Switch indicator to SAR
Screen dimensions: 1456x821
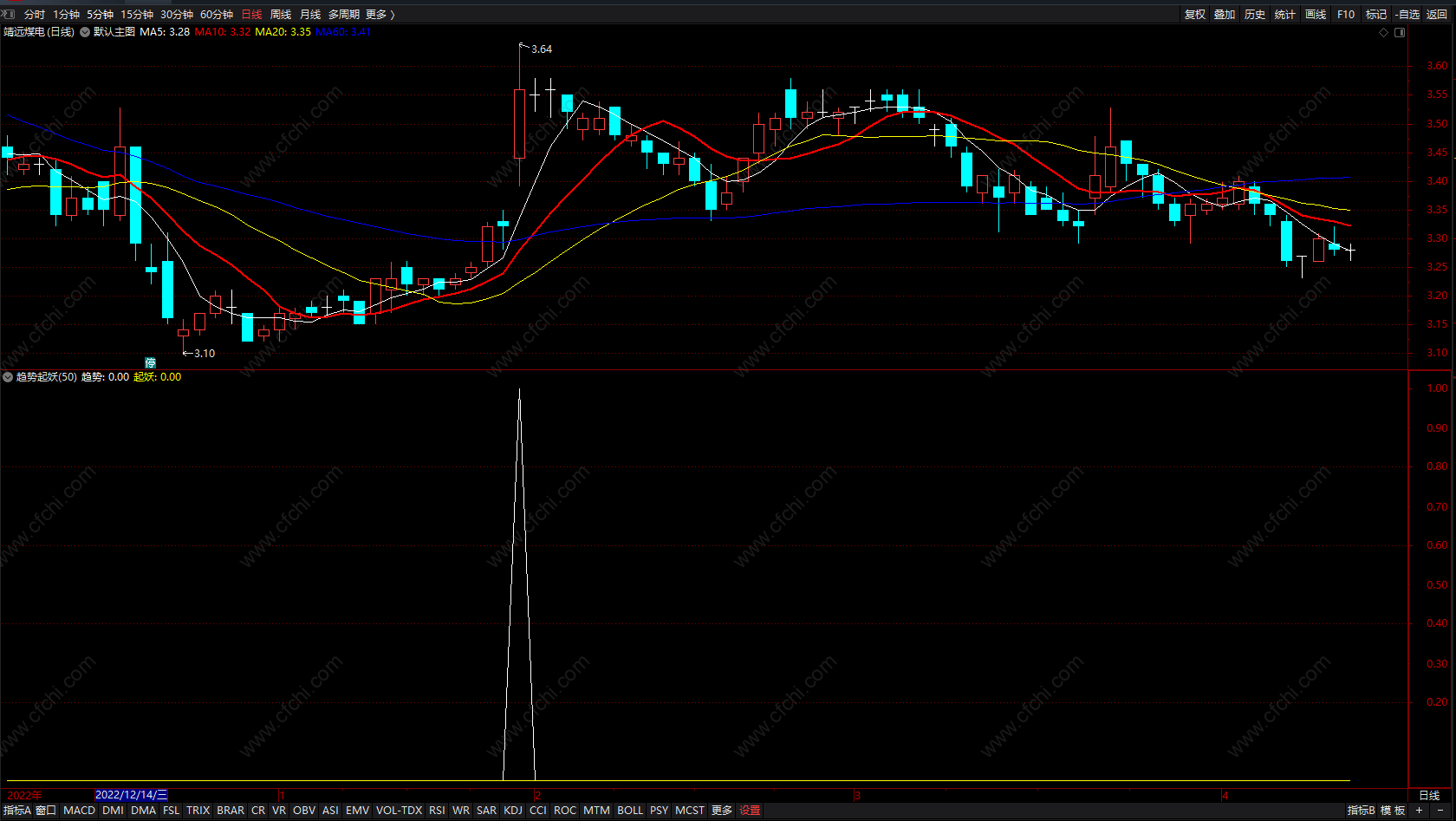[x=486, y=811]
